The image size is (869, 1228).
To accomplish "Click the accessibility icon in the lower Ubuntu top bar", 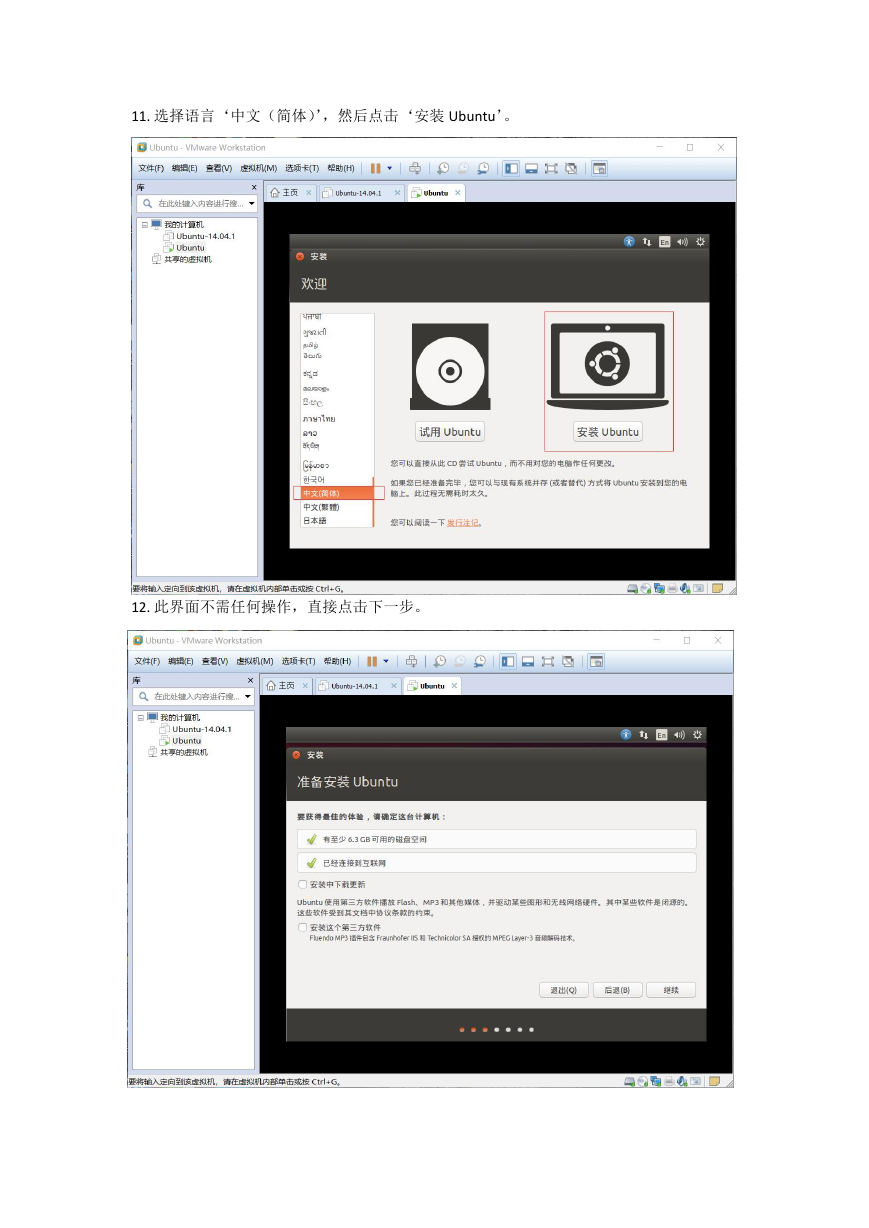I will coord(626,734).
